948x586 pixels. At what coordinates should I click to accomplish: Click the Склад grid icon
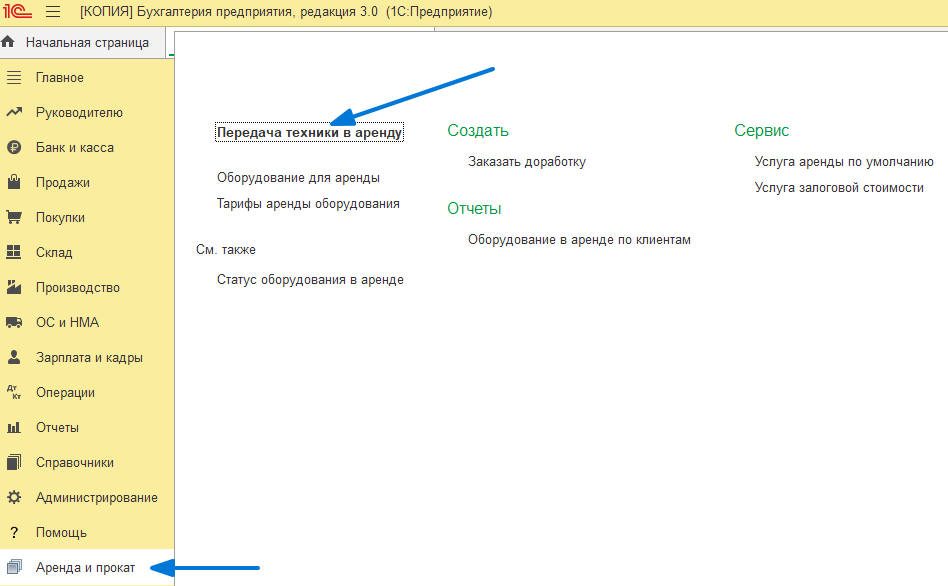click(14, 252)
